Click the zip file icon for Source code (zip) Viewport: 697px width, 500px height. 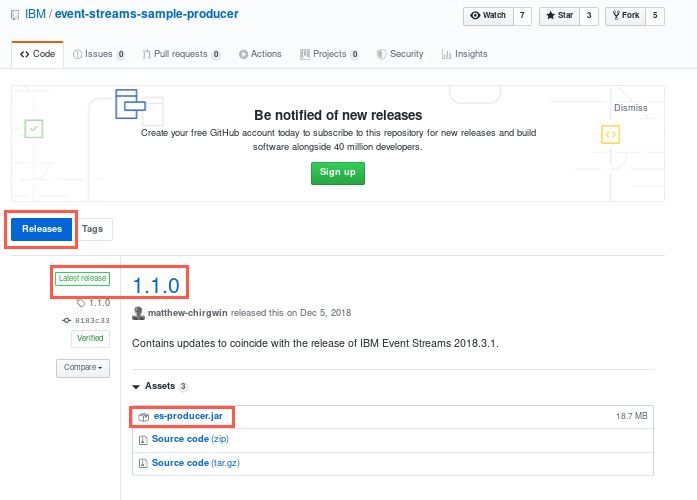(143, 440)
